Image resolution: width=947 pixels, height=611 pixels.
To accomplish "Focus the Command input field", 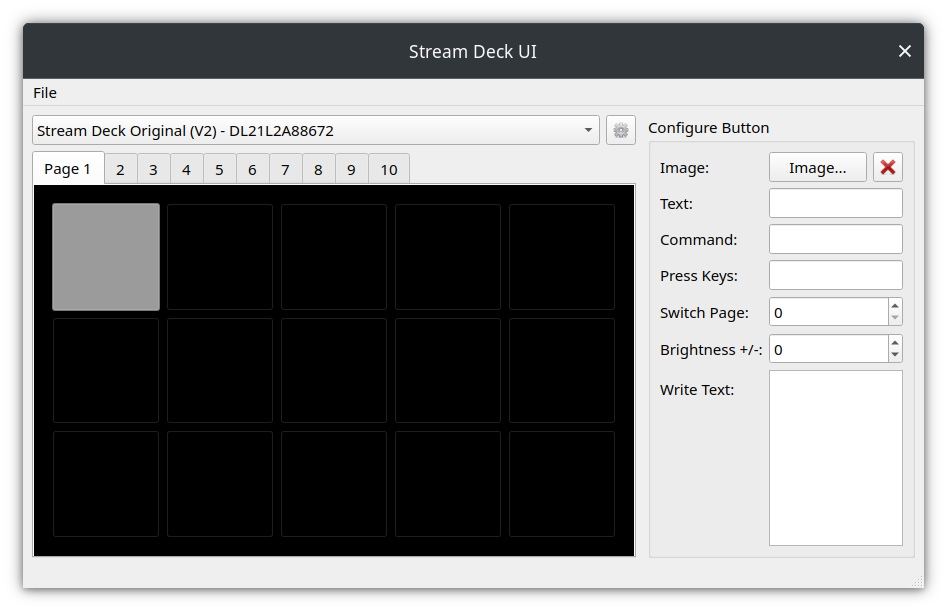I will click(x=836, y=239).
